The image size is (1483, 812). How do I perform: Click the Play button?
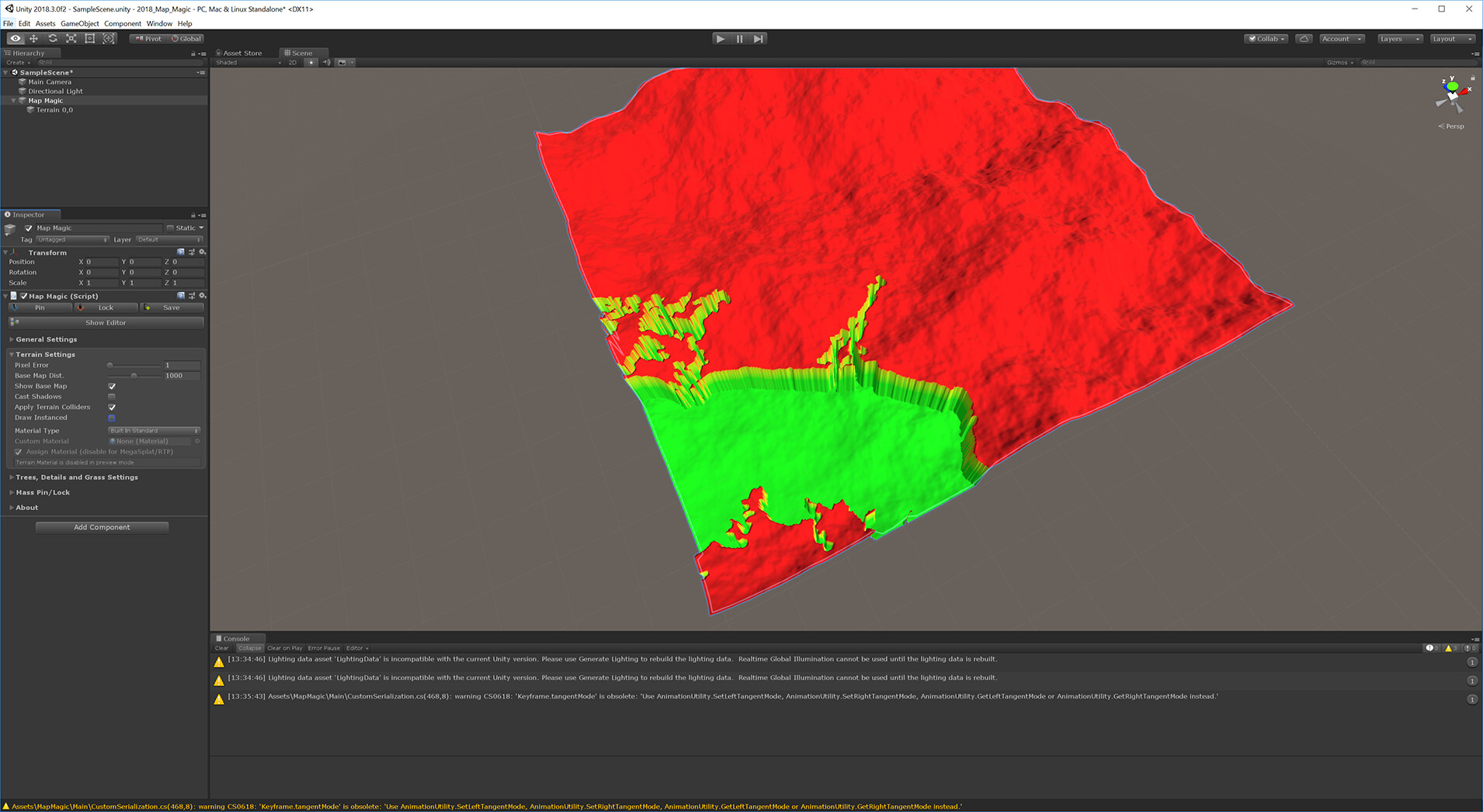(x=720, y=38)
